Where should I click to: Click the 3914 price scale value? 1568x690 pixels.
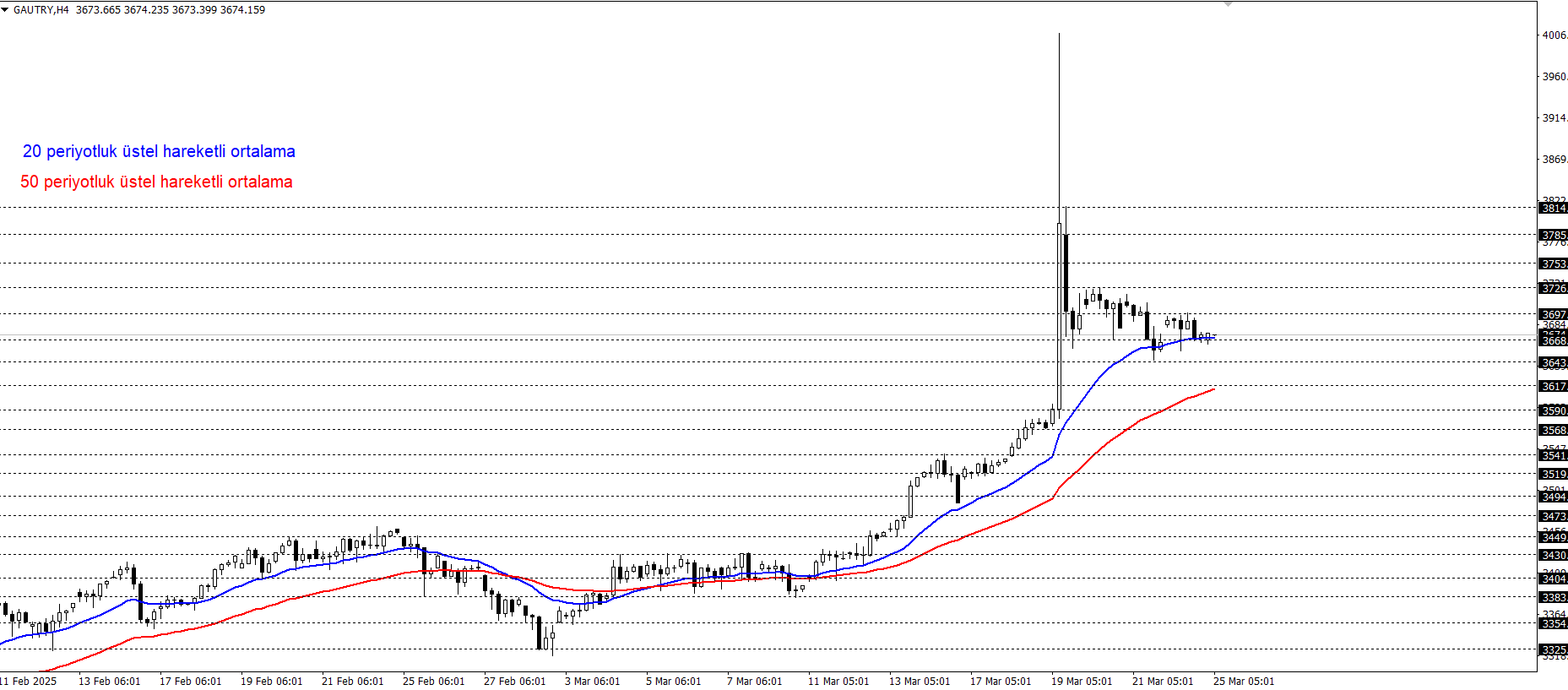point(1554,118)
